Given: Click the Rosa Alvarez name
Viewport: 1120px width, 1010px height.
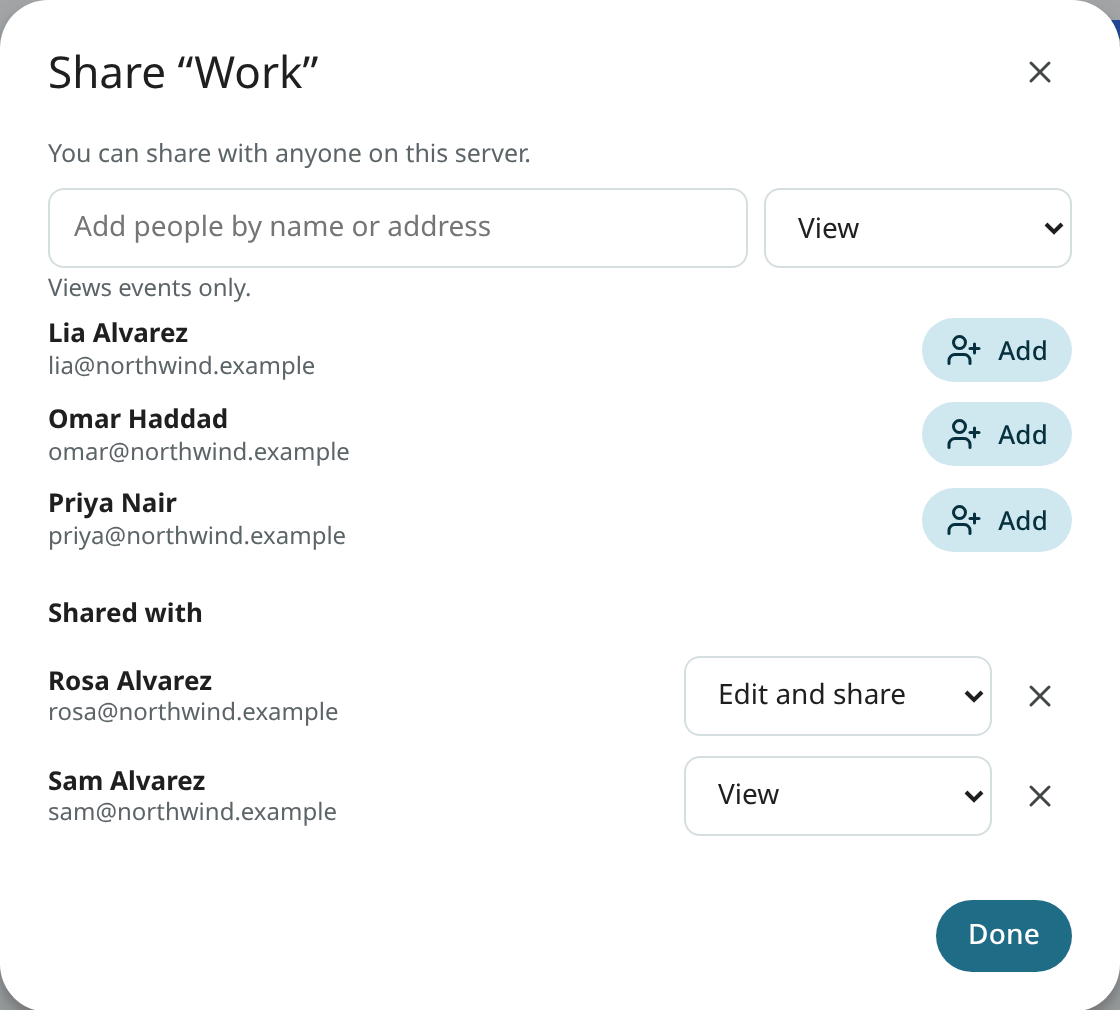Looking at the screenshot, I should click(130, 681).
